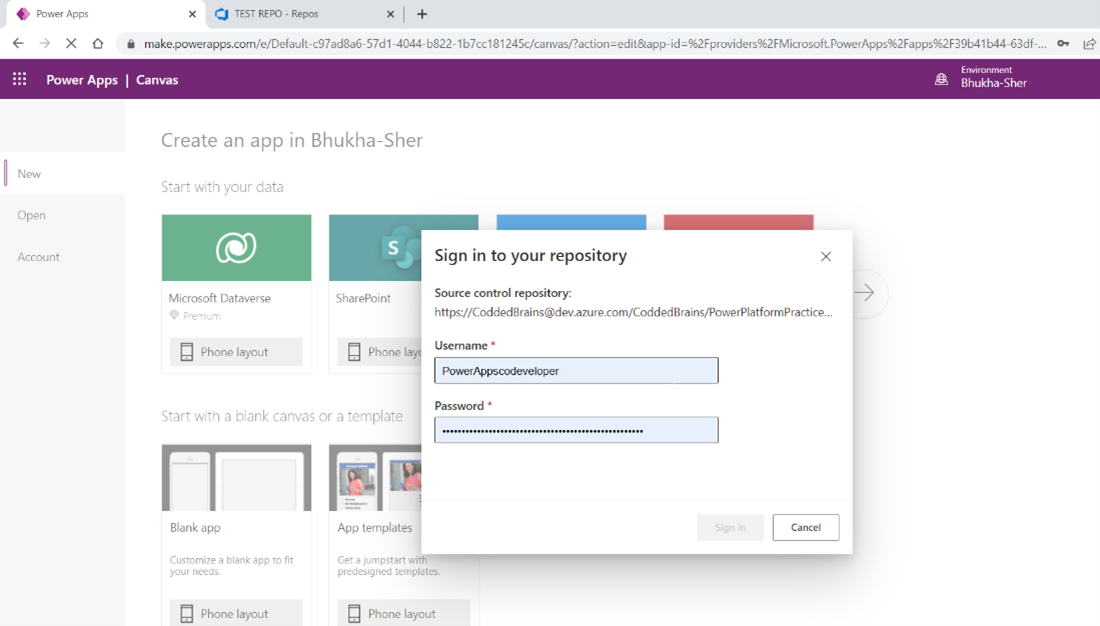The width and height of the screenshot is (1100, 626).
Task: Open the Microsoft Dataverse data source tile
Action: [x=236, y=247]
